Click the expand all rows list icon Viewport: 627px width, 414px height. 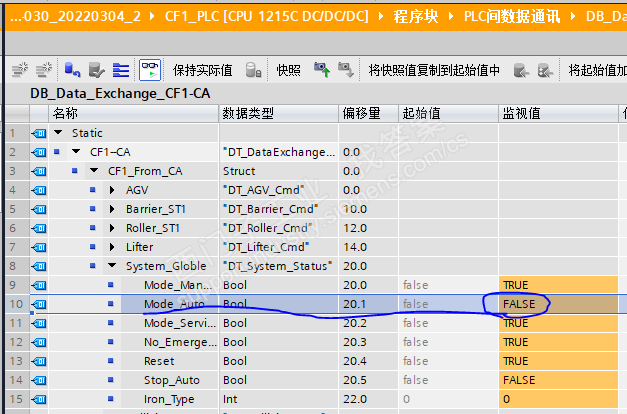(121, 70)
